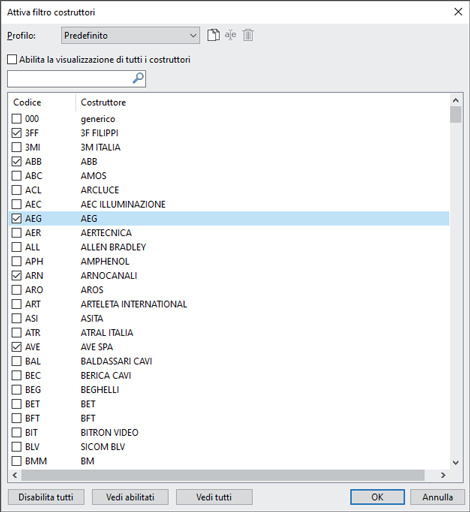Tick the ALLEN BRADLEY checkbox
Image resolution: width=470 pixels, height=512 pixels.
pyautogui.click(x=16, y=247)
